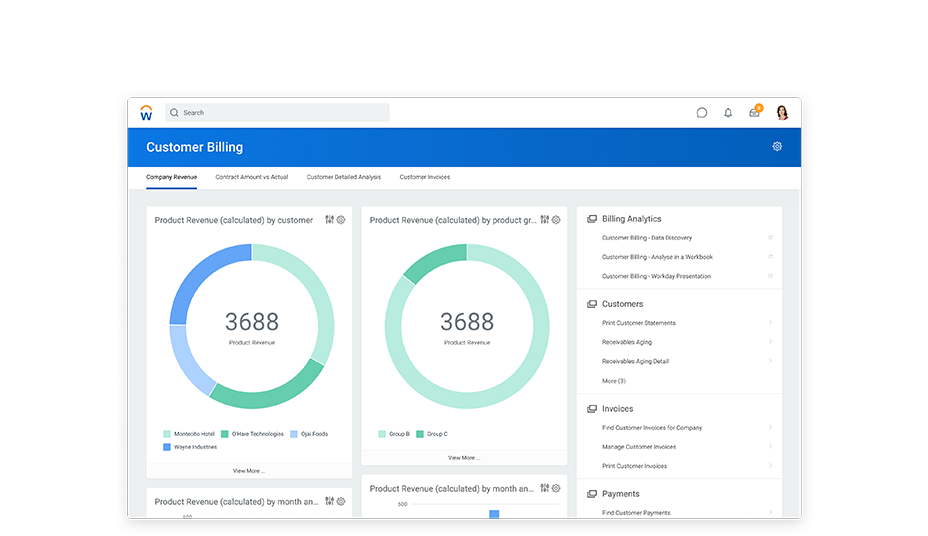Click external link icon beside Data Discovery
Viewport: 928px width, 536px height.
(x=770, y=238)
